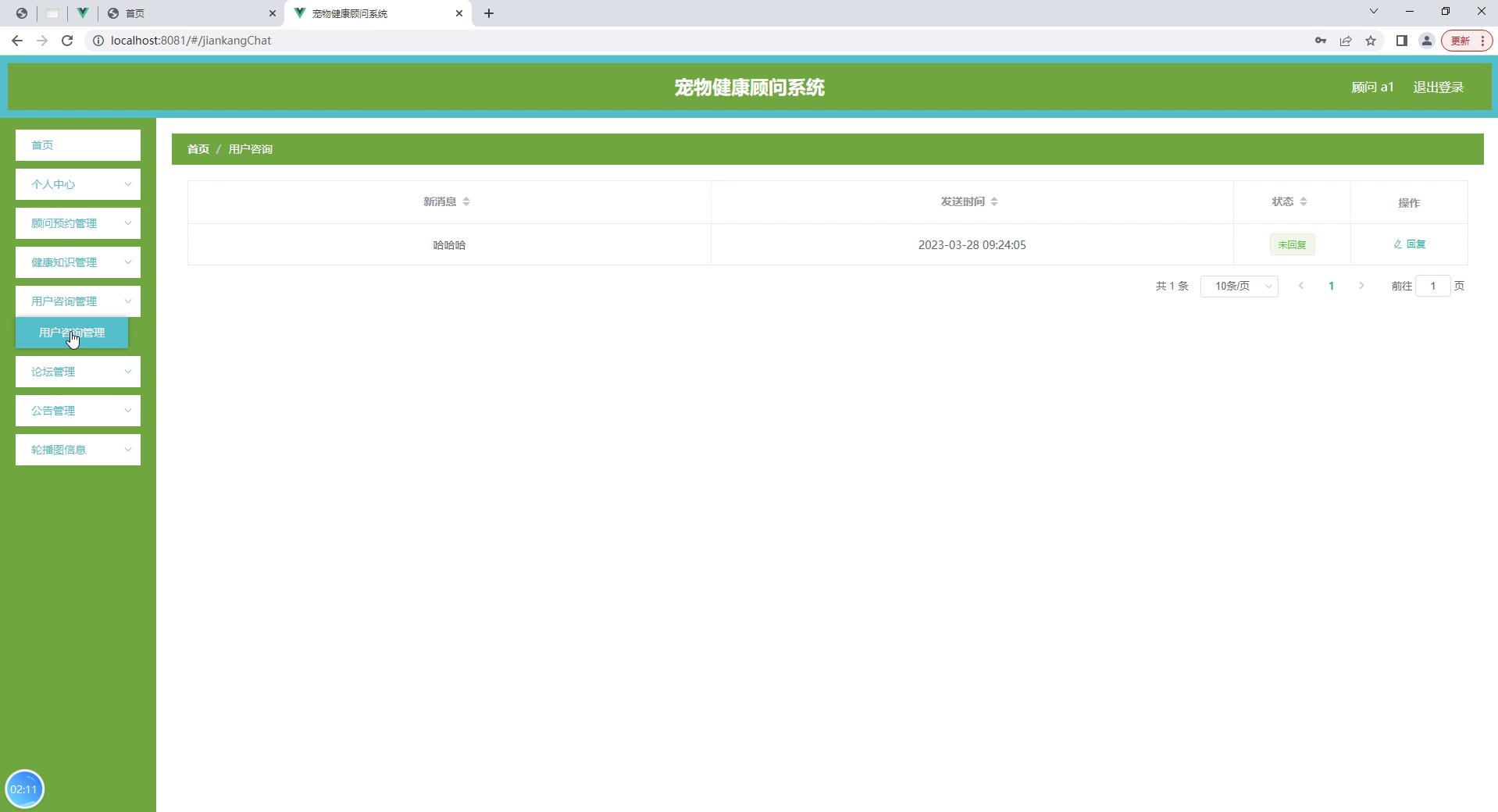Select the first pinned globe tab

22,13
